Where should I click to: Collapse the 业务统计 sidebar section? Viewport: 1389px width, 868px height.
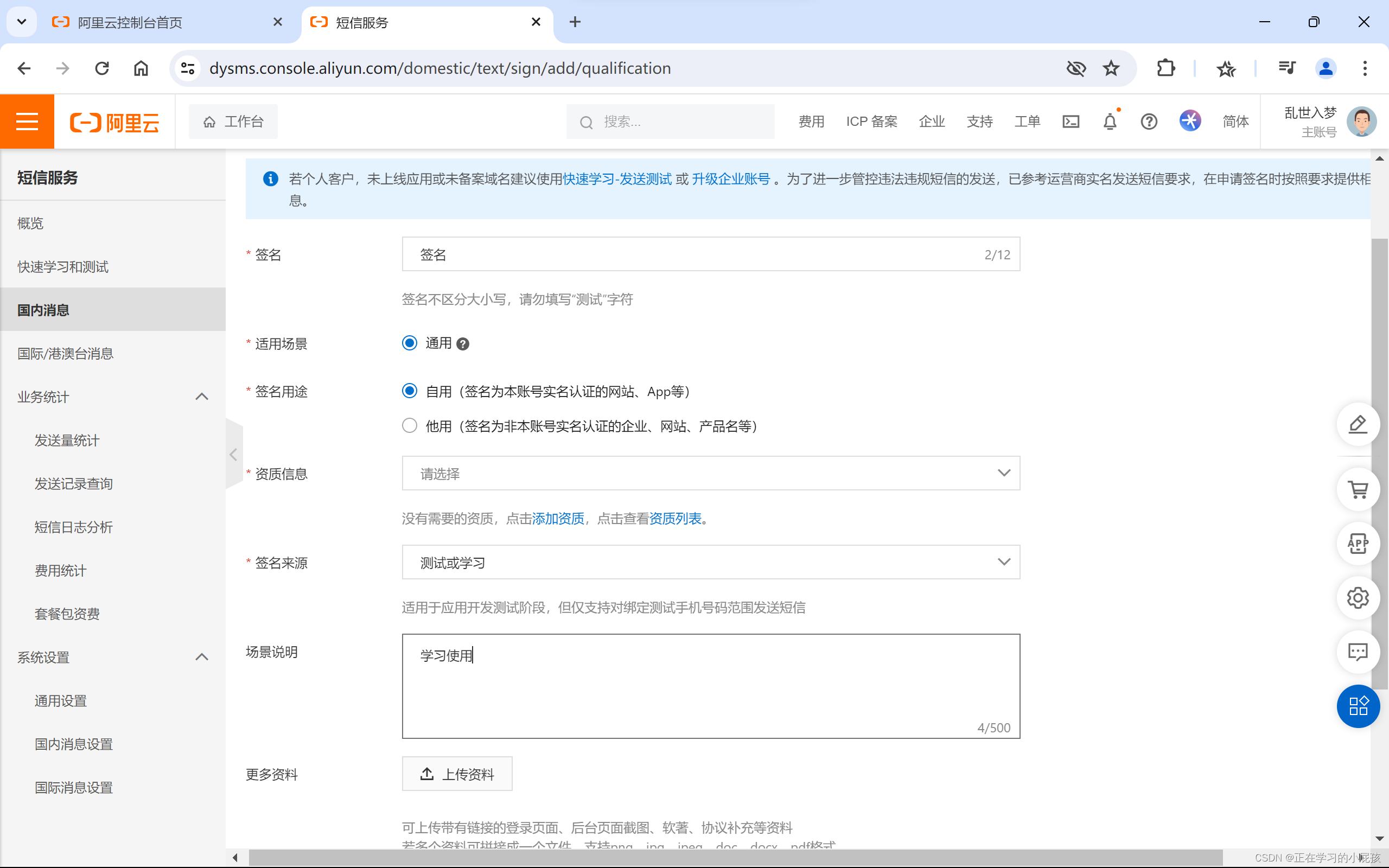click(x=201, y=396)
